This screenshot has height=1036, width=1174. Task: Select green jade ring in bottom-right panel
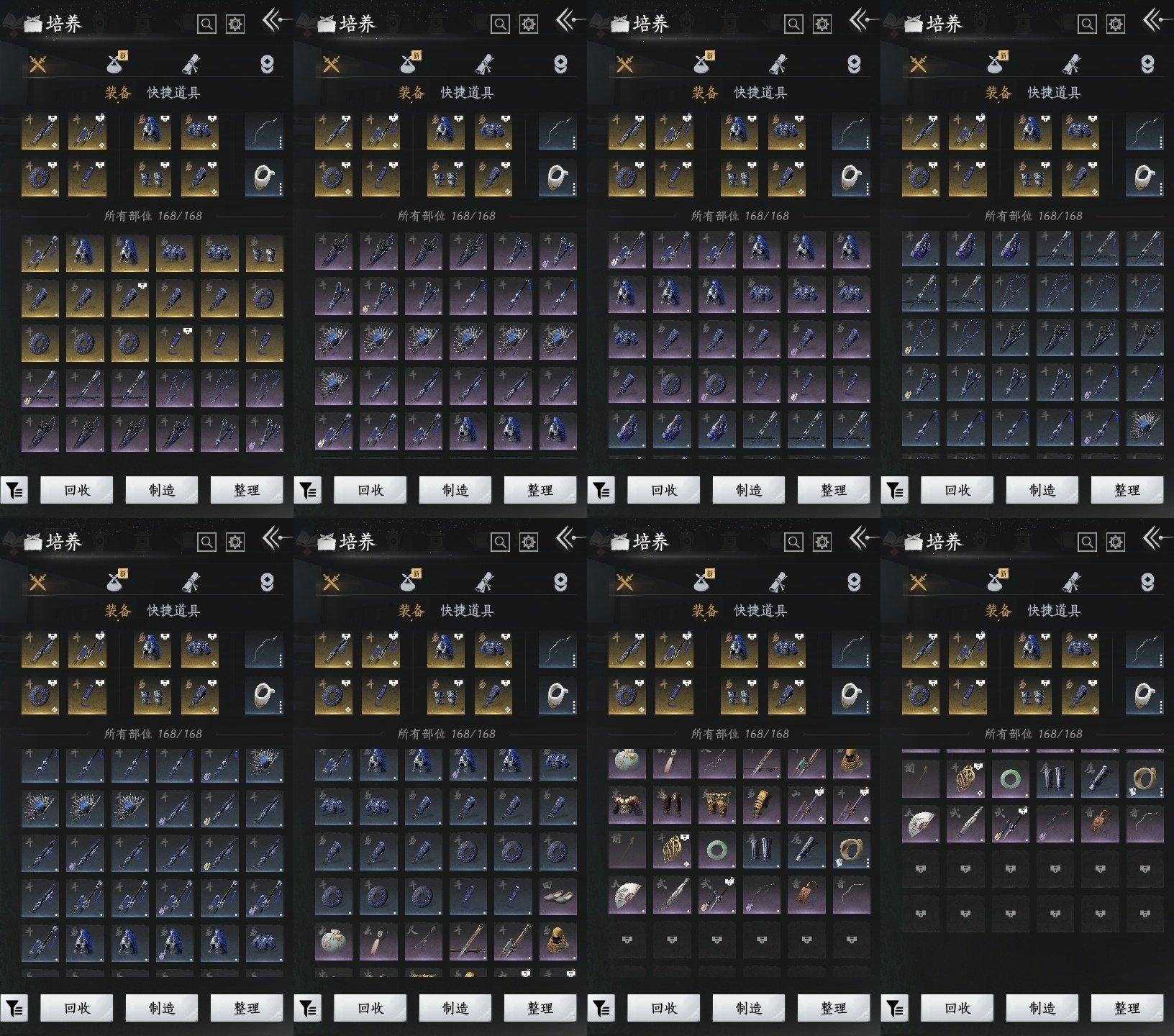tap(1010, 778)
